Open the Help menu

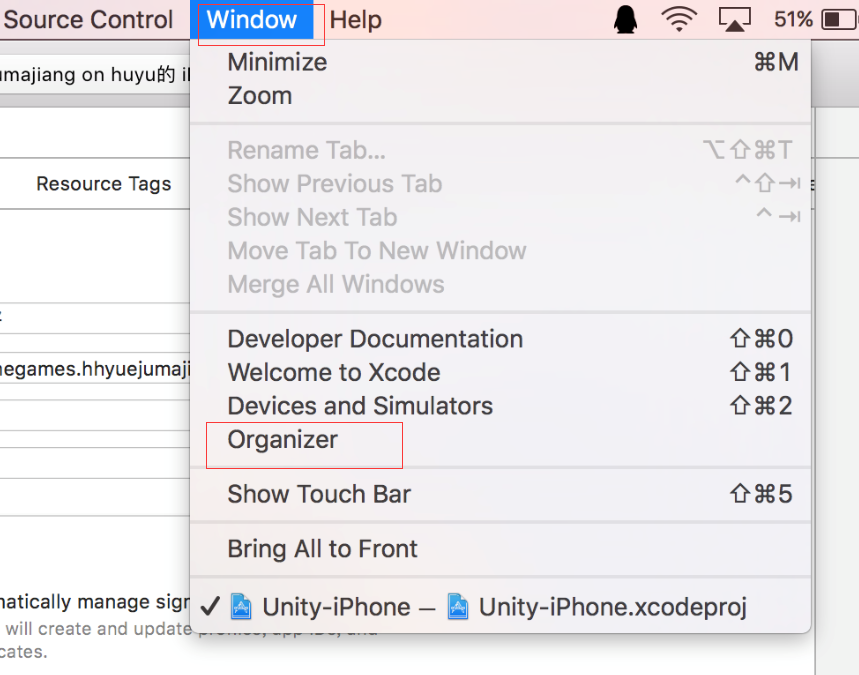pos(355,20)
